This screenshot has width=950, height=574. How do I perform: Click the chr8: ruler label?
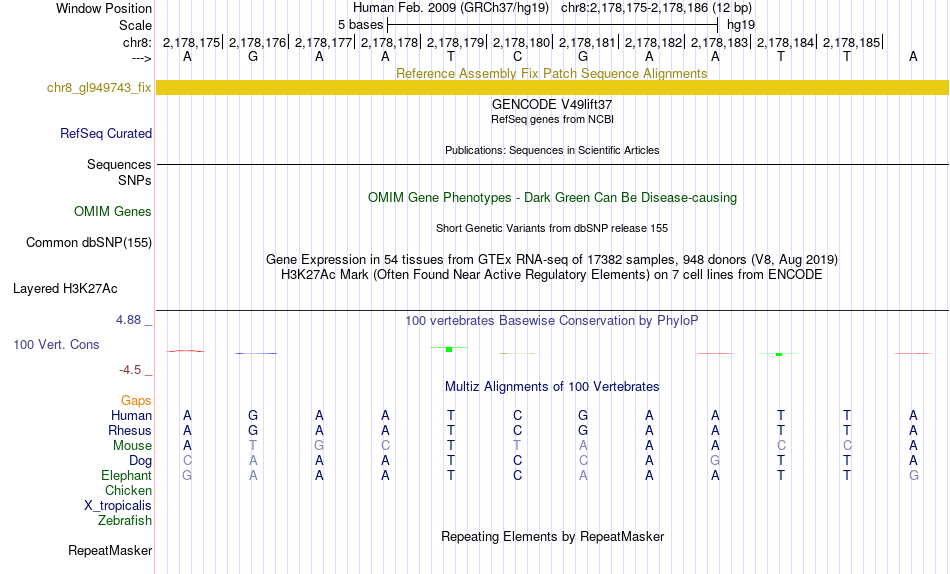pyautogui.click(x=137, y=42)
